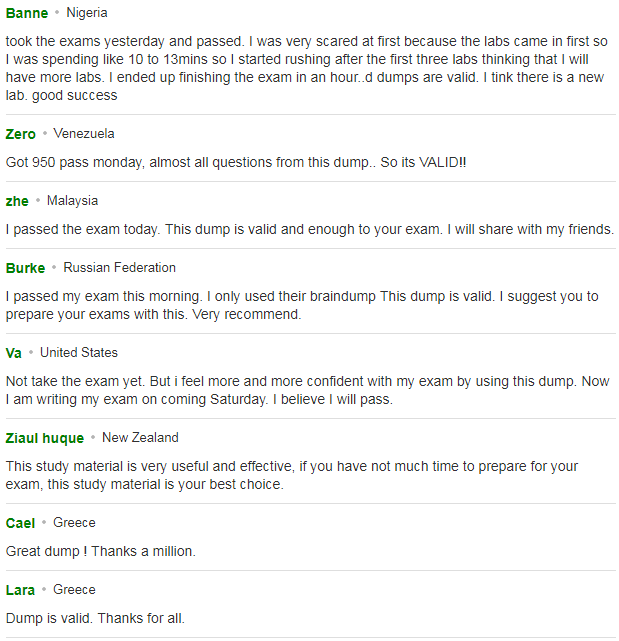Click Banne's review about the labs

[307, 68]
